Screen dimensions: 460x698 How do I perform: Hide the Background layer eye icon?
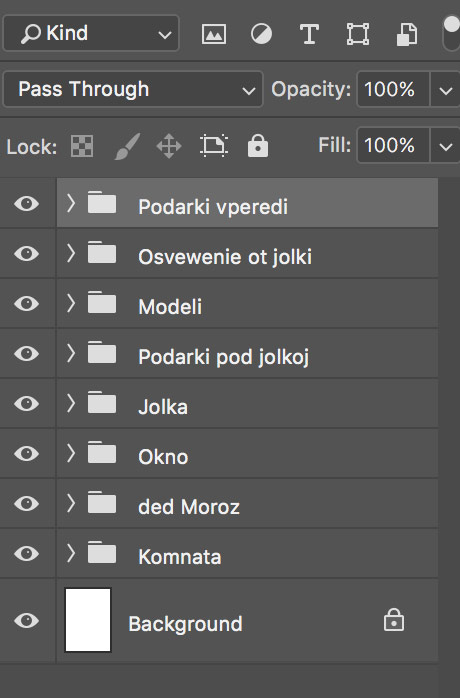pyautogui.click(x=27, y=620)
